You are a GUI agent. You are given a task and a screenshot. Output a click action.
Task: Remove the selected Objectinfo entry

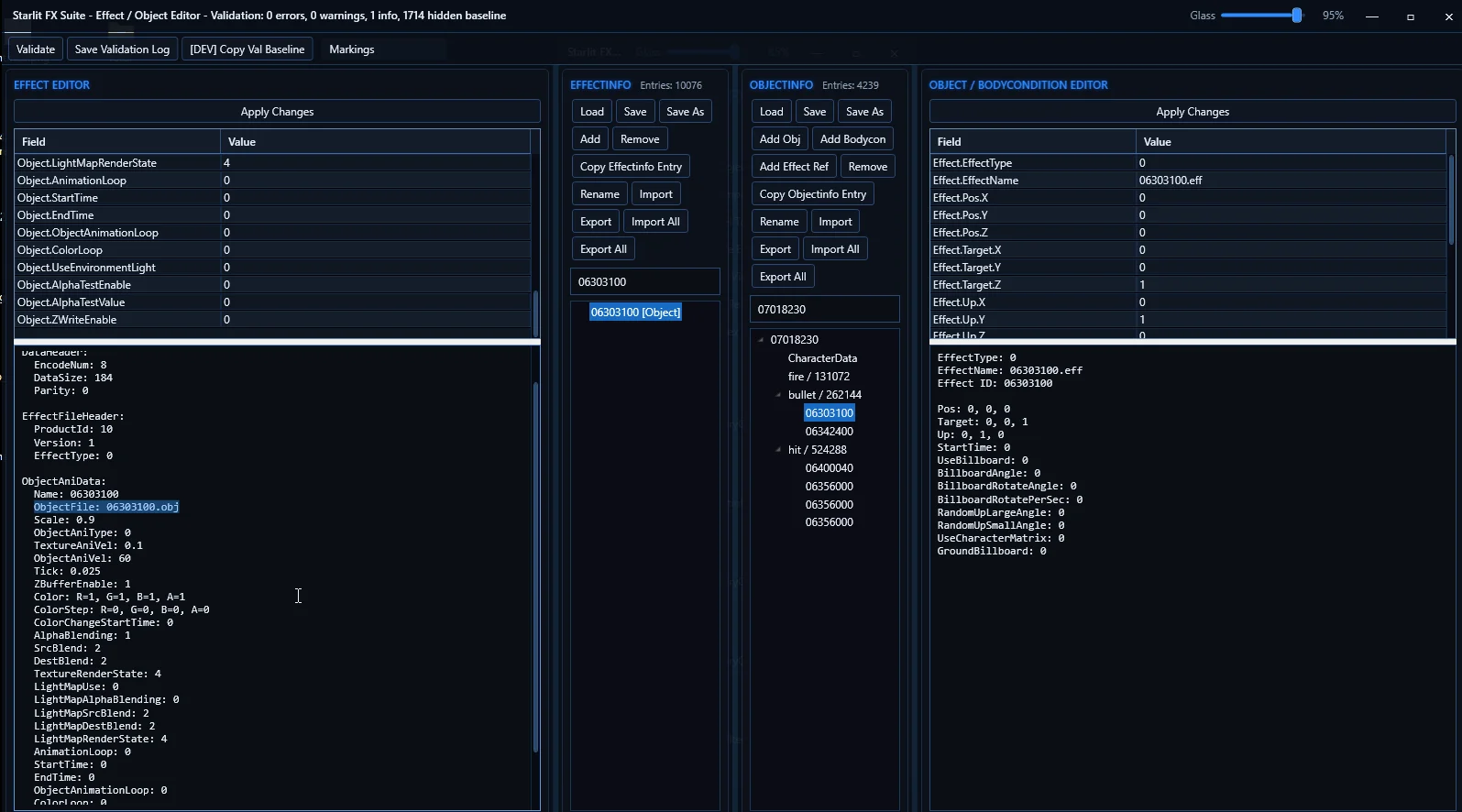click(x=868, y=167)
